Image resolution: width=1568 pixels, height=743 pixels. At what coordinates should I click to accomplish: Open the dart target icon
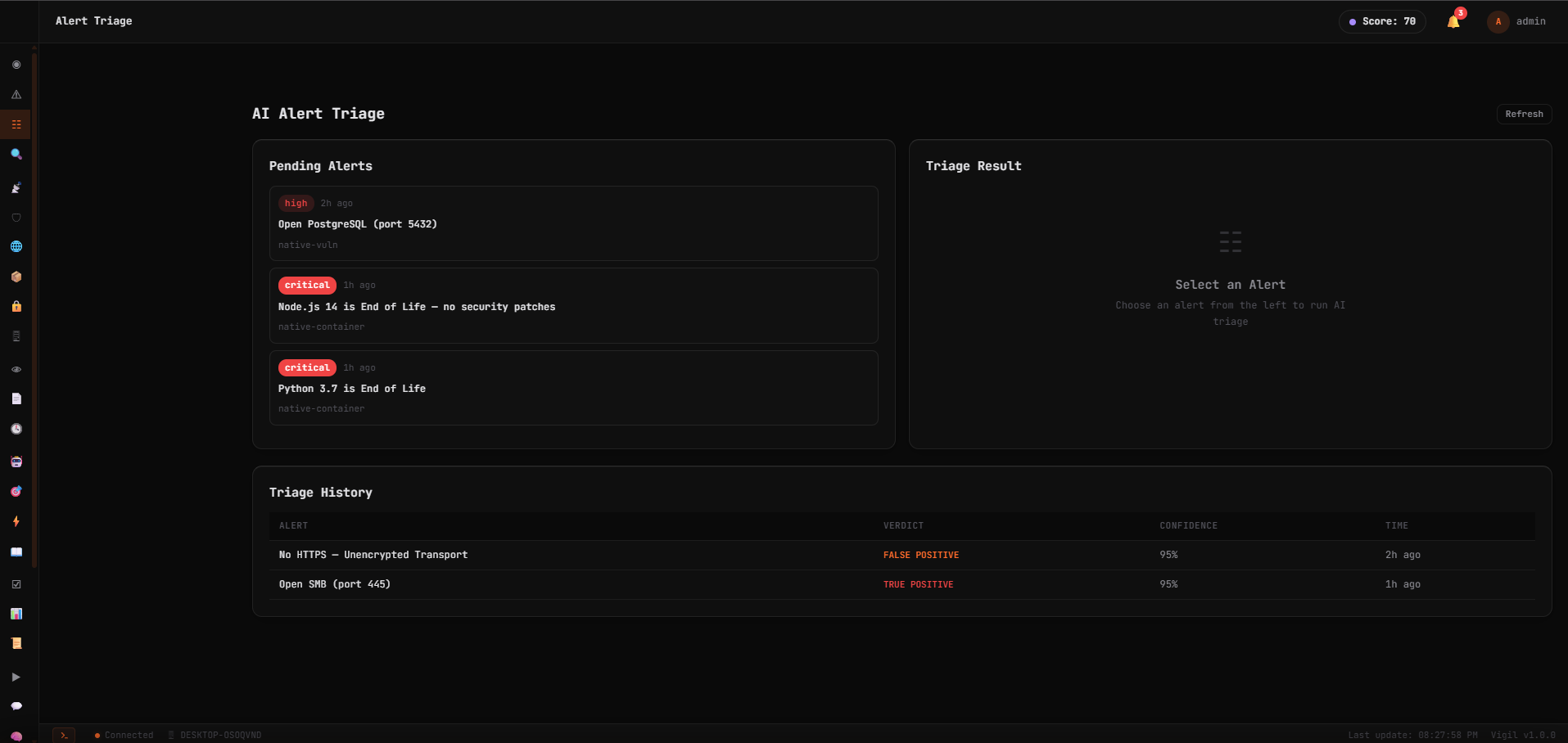pos(16,491)
